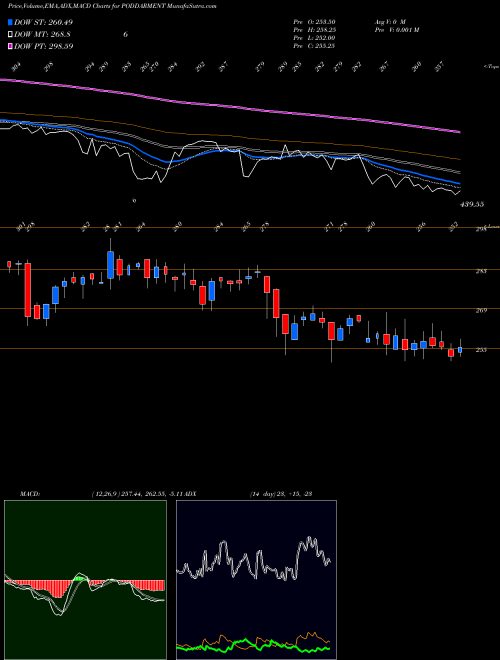Click the blue DOW ST legend swatch
The height and width of the screenshot is (660, 500).
10,22
